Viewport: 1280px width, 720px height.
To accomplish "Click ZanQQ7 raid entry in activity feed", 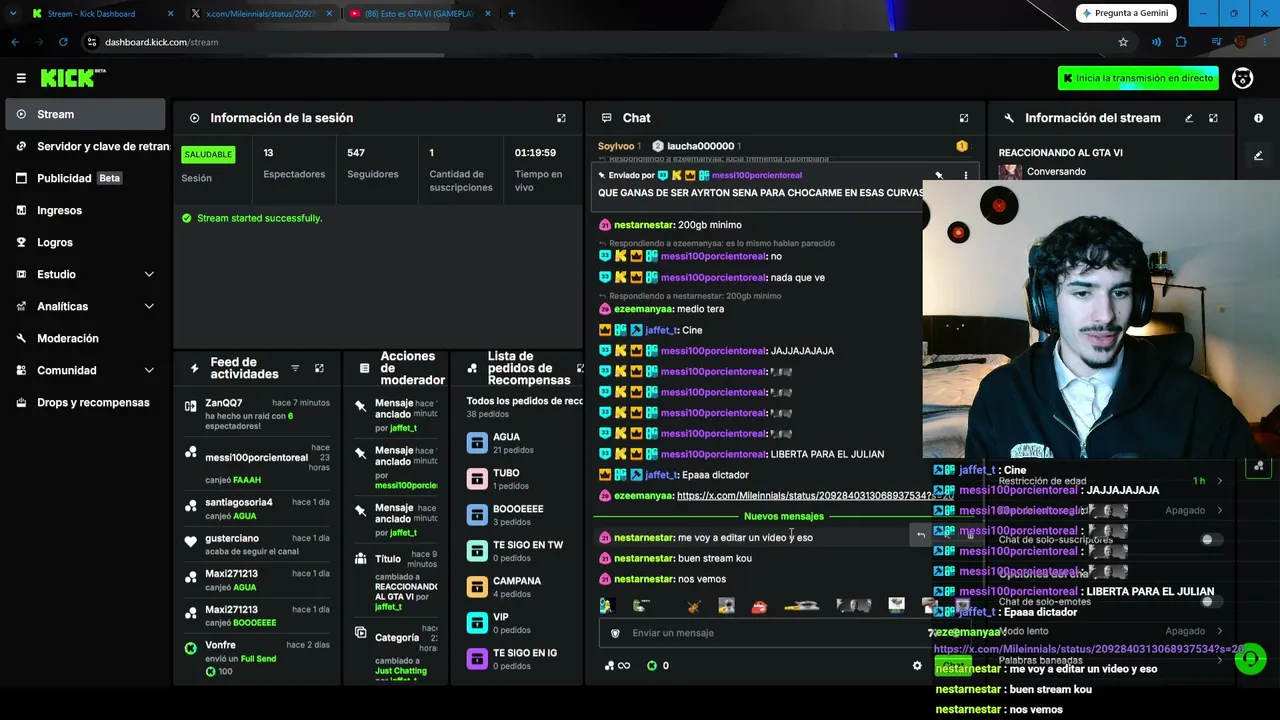I will pyautogui.click(x=257, y=414).
